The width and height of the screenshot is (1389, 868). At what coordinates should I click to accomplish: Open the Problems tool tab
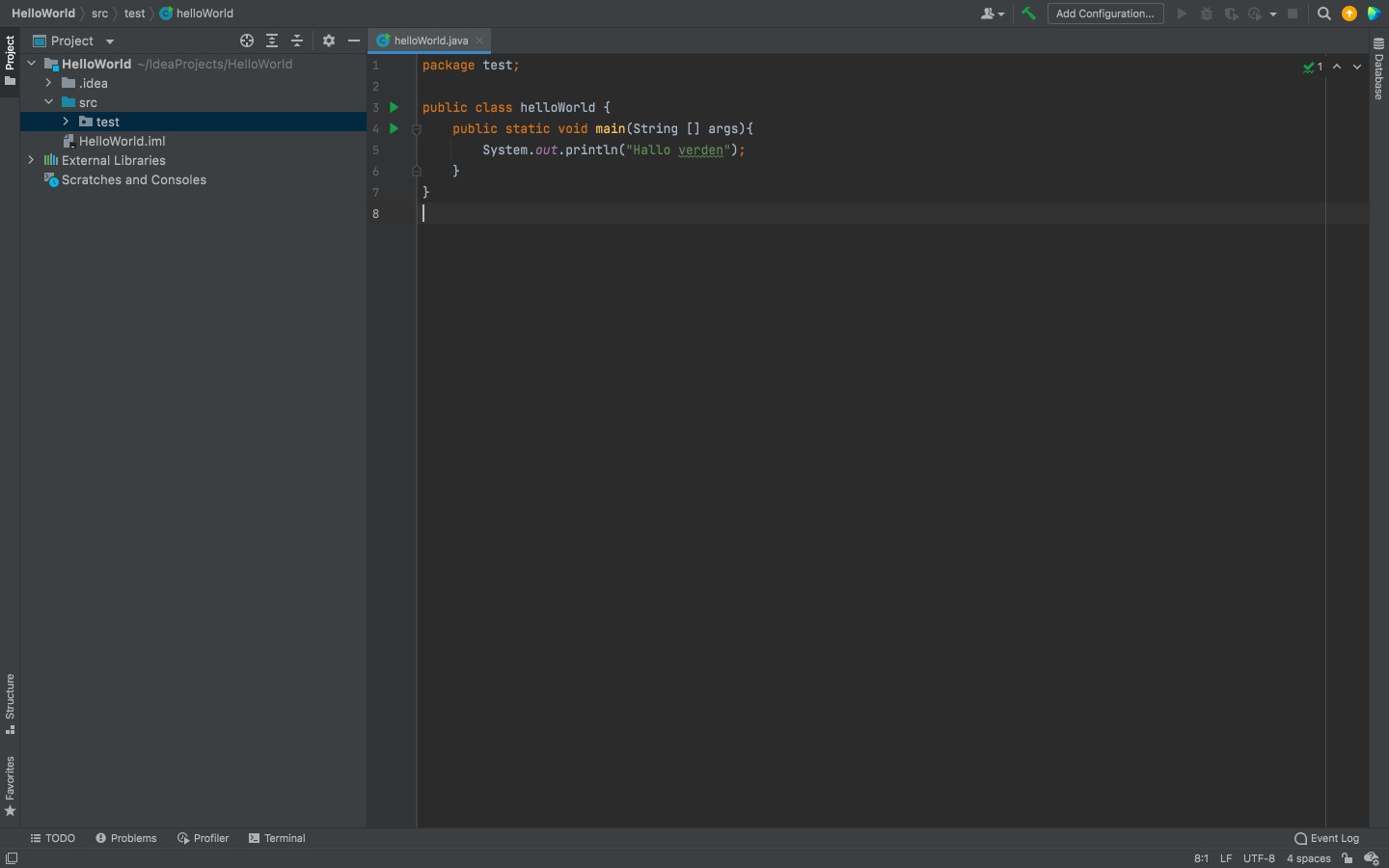pyautogui.click(x=126, y=838)
